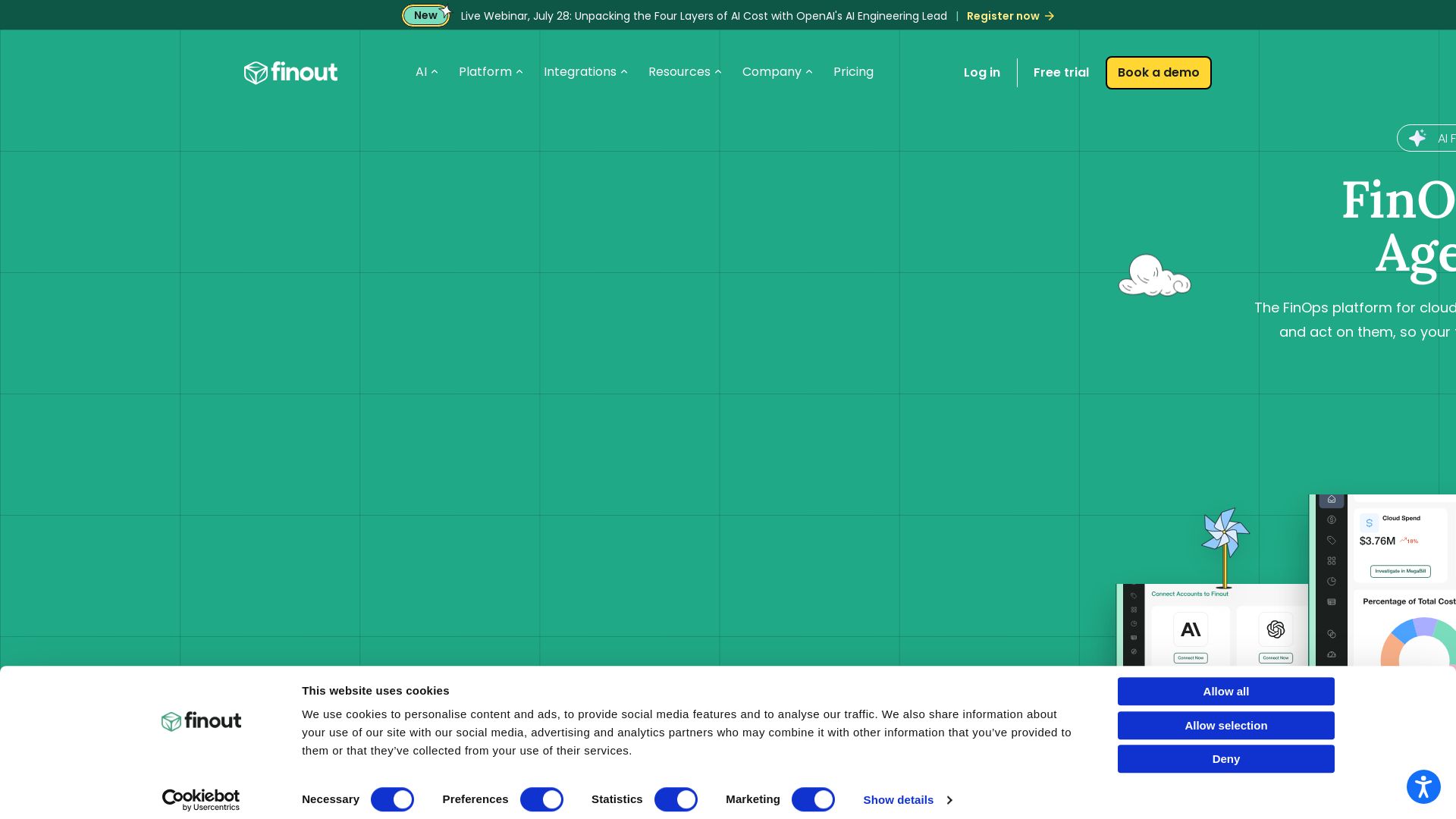Click the OpenAI logo in Connect Accounts

[x=1276, y=629]
